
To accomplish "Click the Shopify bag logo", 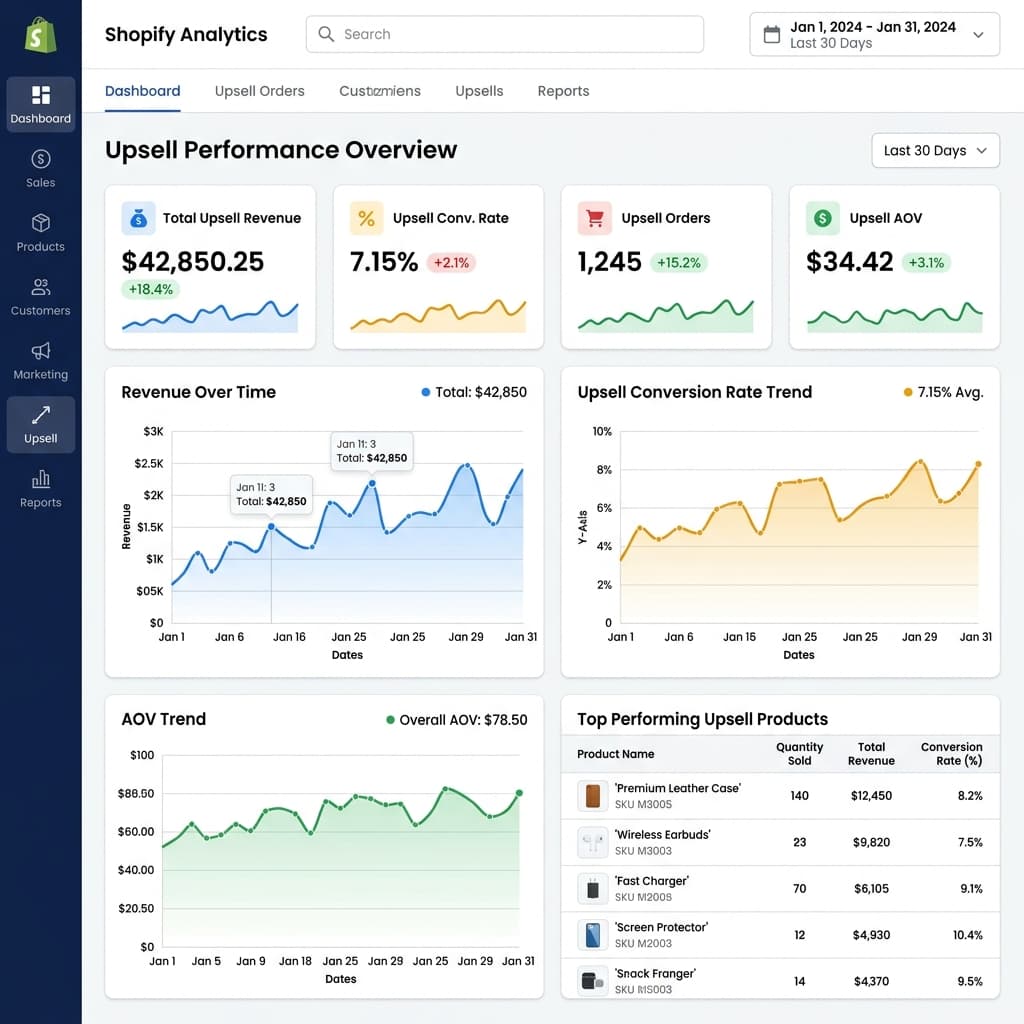I will pyautogui.click(x=40, y=35).
